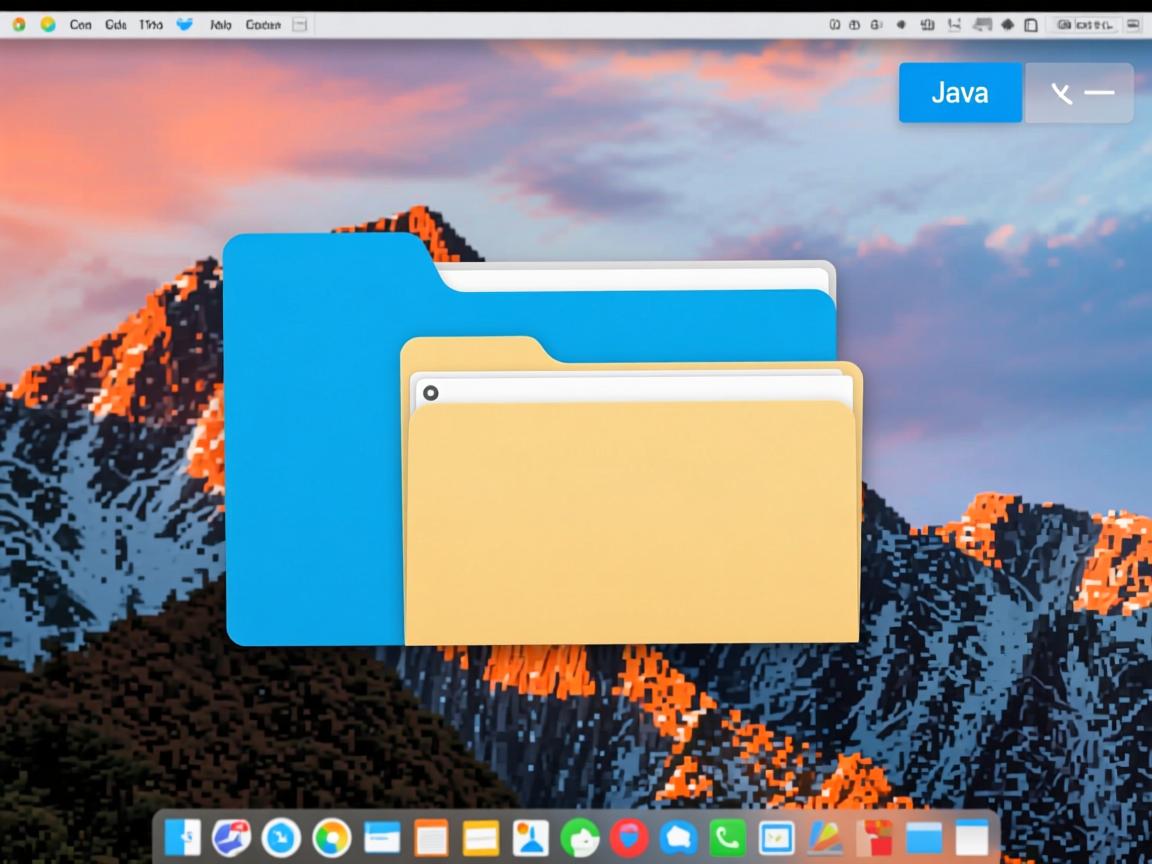1152x864 pixels.
Task: Open the blue speech bubble messenger icon
Action: point(679,837)
